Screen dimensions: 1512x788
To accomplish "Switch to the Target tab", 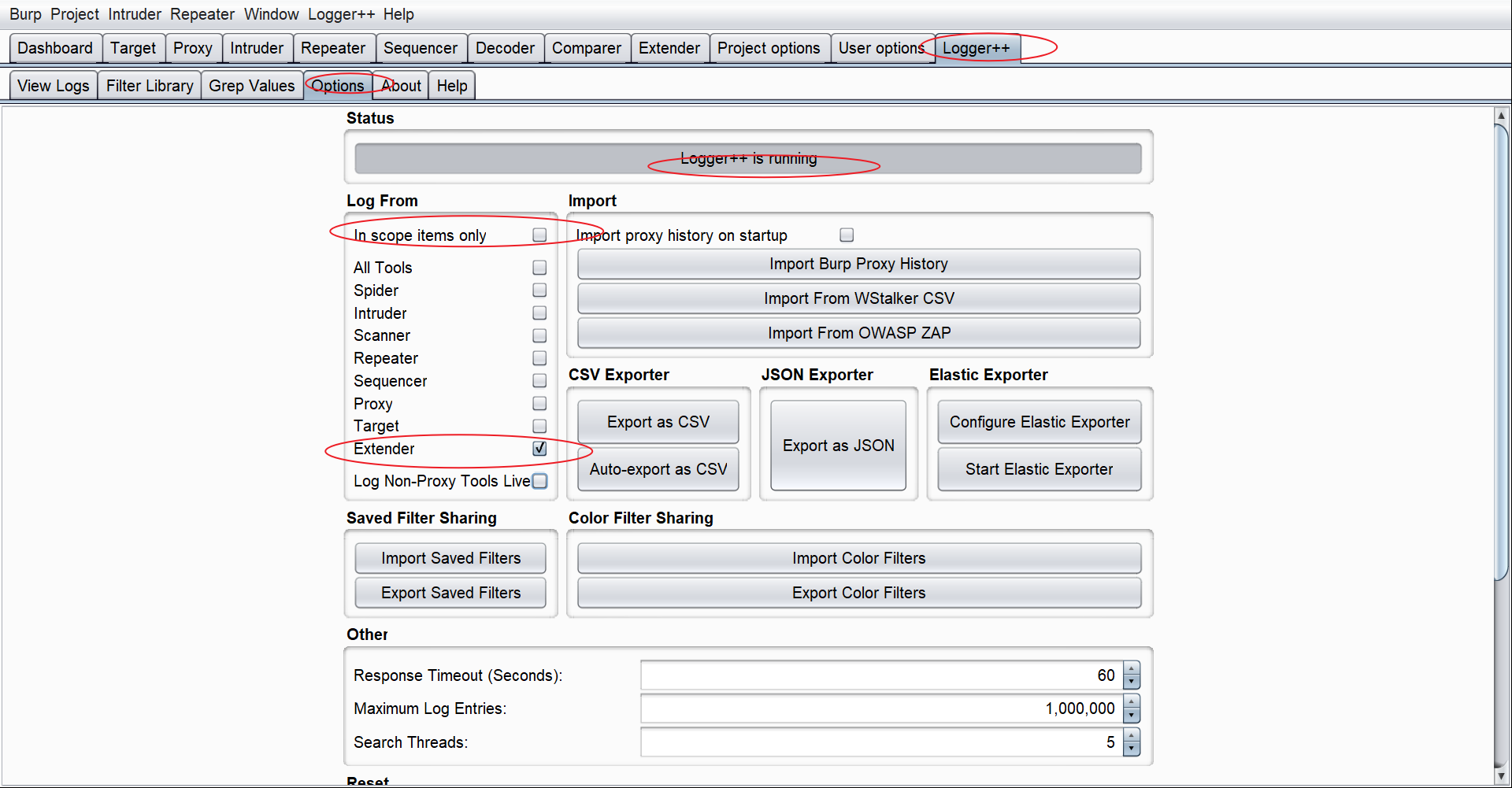I will pyautogui.click(x=133, y=48).
